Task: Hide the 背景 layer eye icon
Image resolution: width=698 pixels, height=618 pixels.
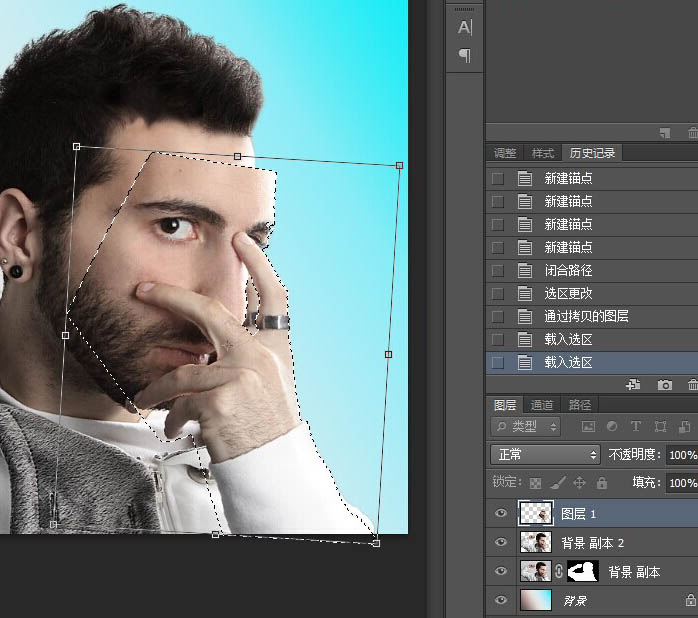Action: [x=501, y=600]
